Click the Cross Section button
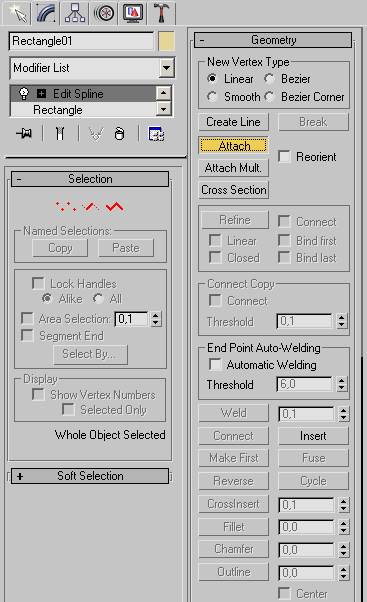Image resolution: width=367 pixels, height=602 pixels. click(233, 190)
